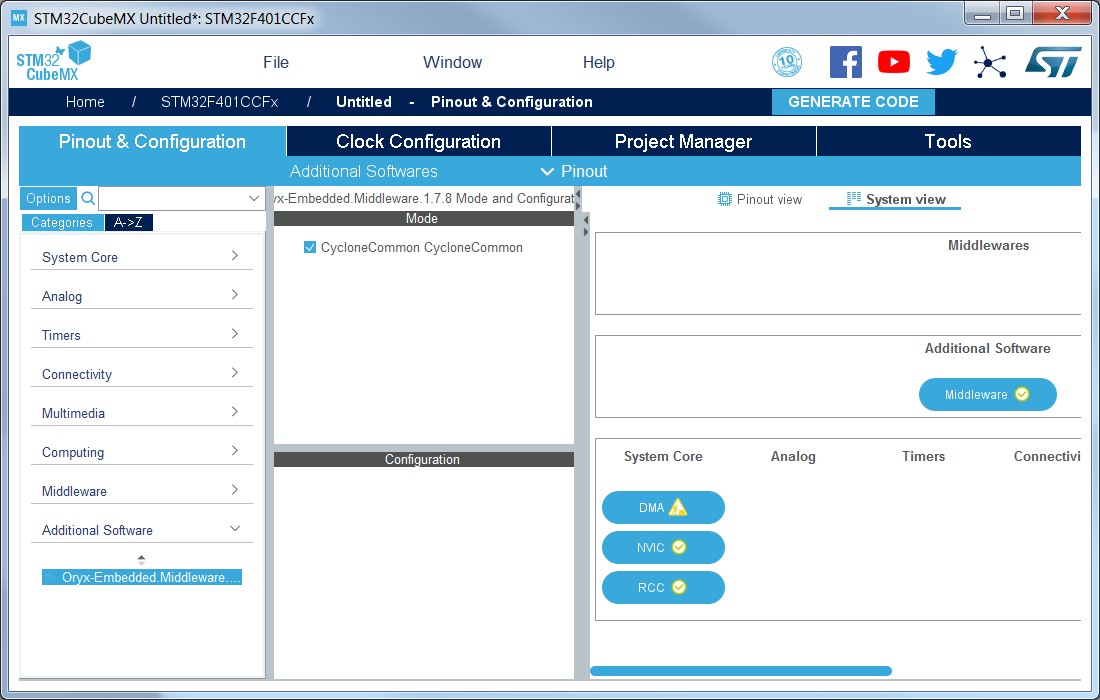This screenshot has height=700, width=1100.
Task: Click the DMA warning triangle icon
Action: click(x=678, y=507)
